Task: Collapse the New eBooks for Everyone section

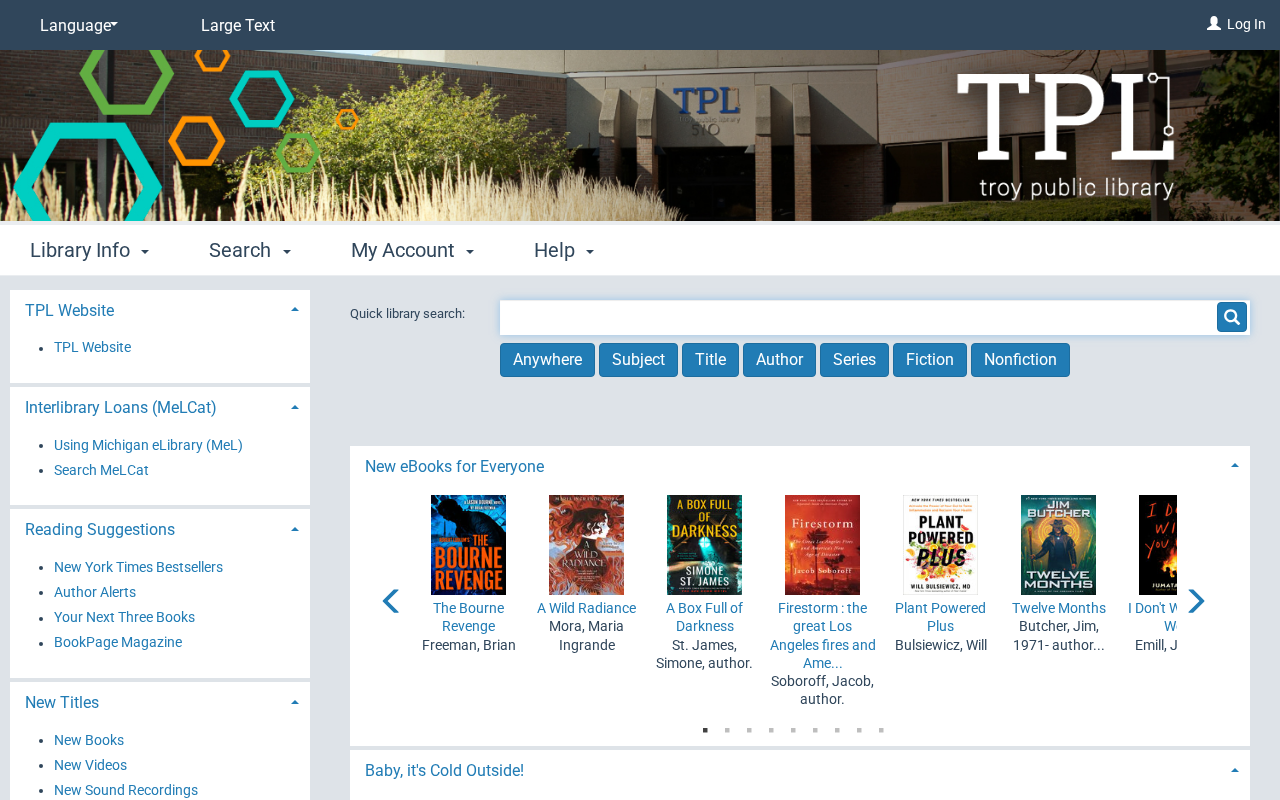Action: pyautogui.click(x=1235, y=466)
